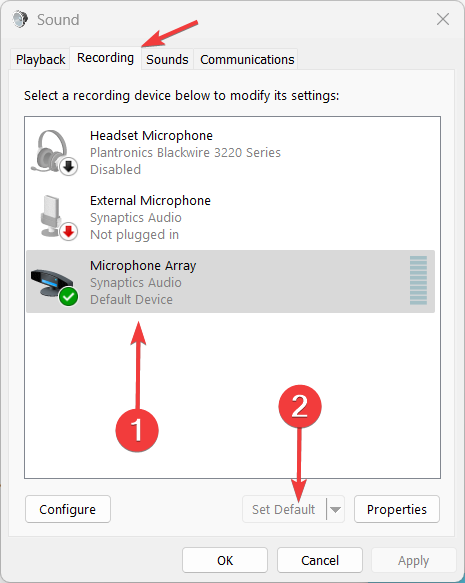Viewport: 465px width, 583px height.
Task: Select the Recording tab
Action: click(105, 58)
